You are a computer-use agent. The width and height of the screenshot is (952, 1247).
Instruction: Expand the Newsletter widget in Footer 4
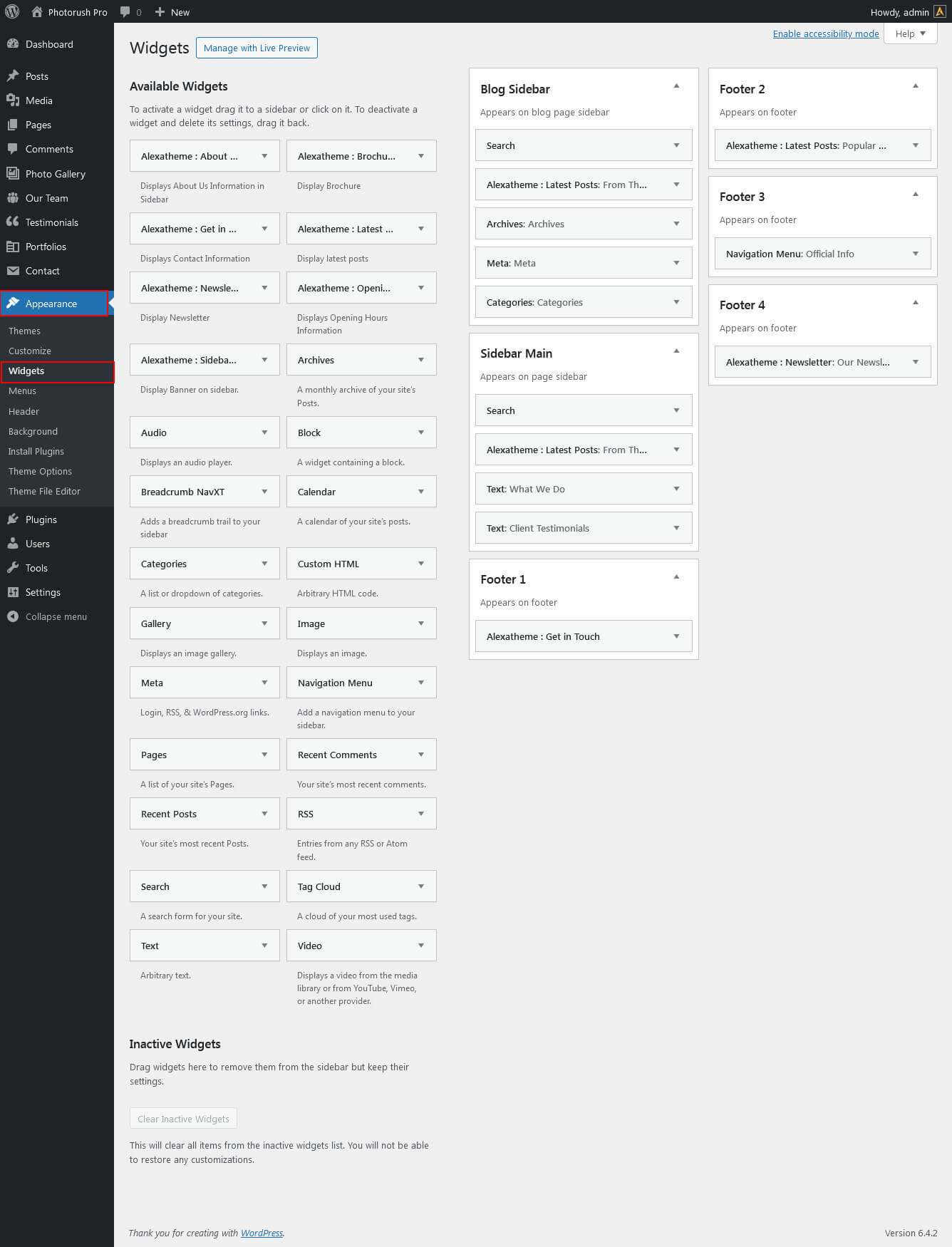tap(916, 362)
